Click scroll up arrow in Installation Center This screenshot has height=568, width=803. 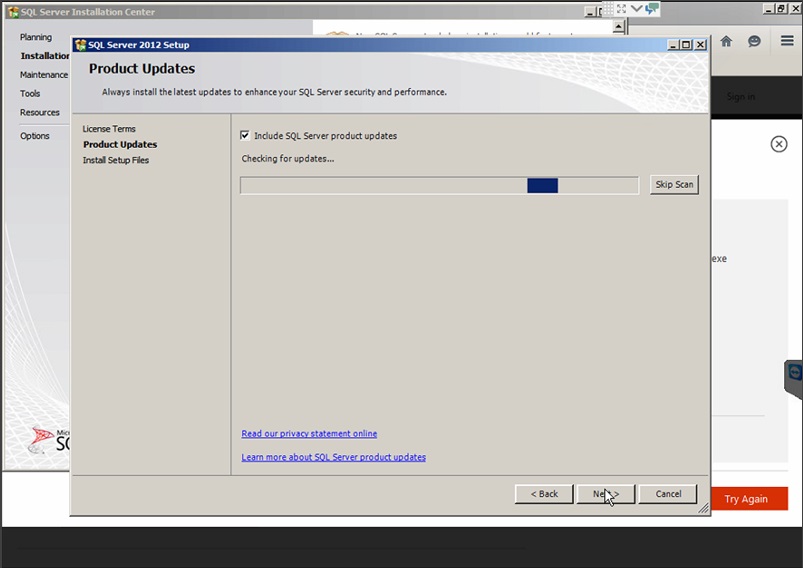(619, 27)
